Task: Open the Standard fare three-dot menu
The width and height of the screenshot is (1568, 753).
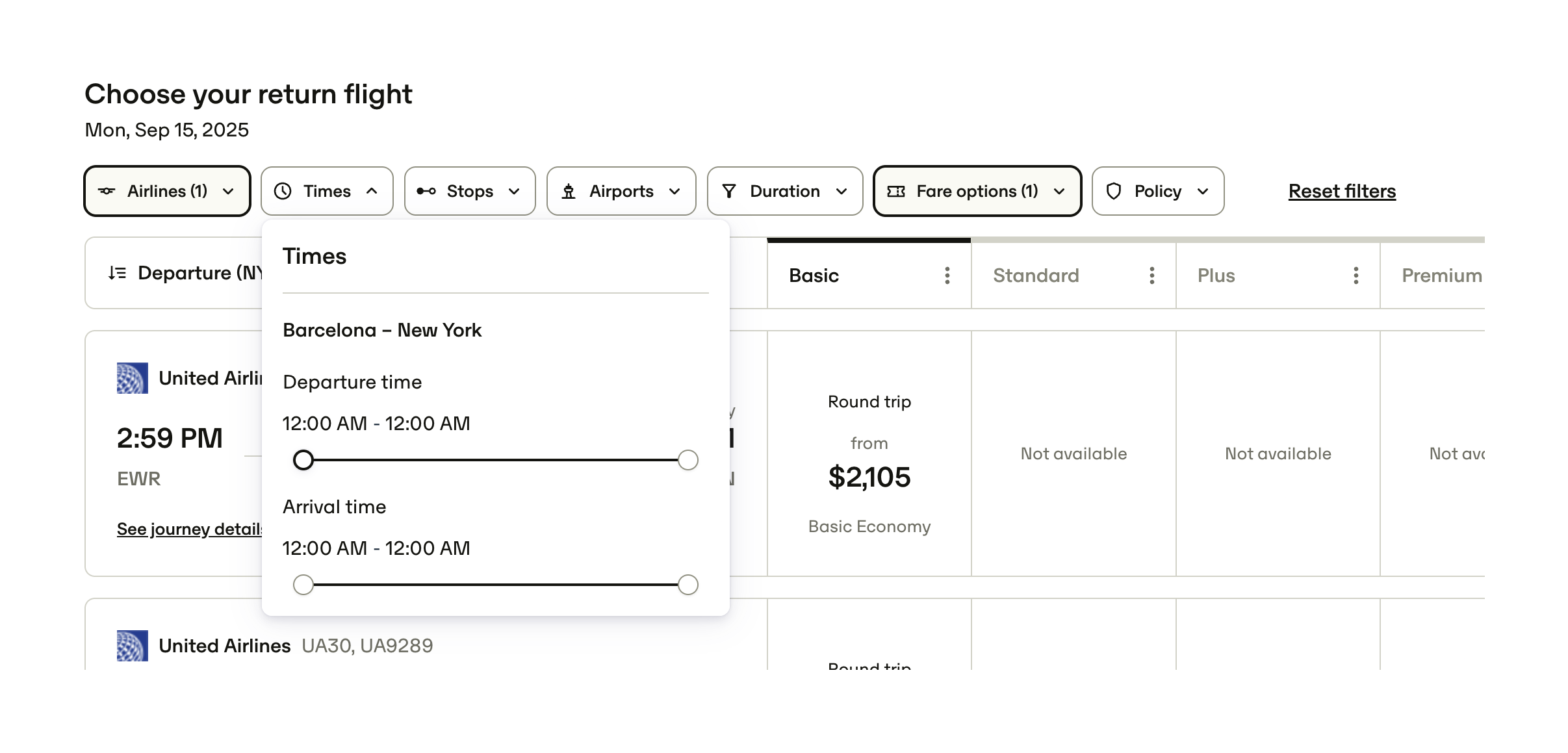Action: tap(1151, 275)
